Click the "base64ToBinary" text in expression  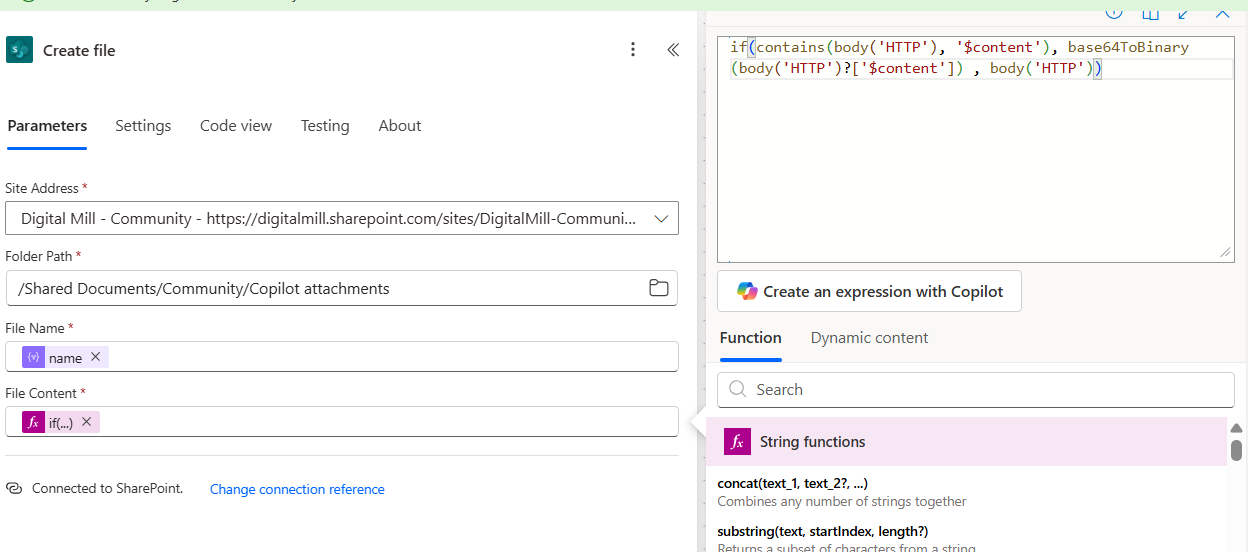1128,47
